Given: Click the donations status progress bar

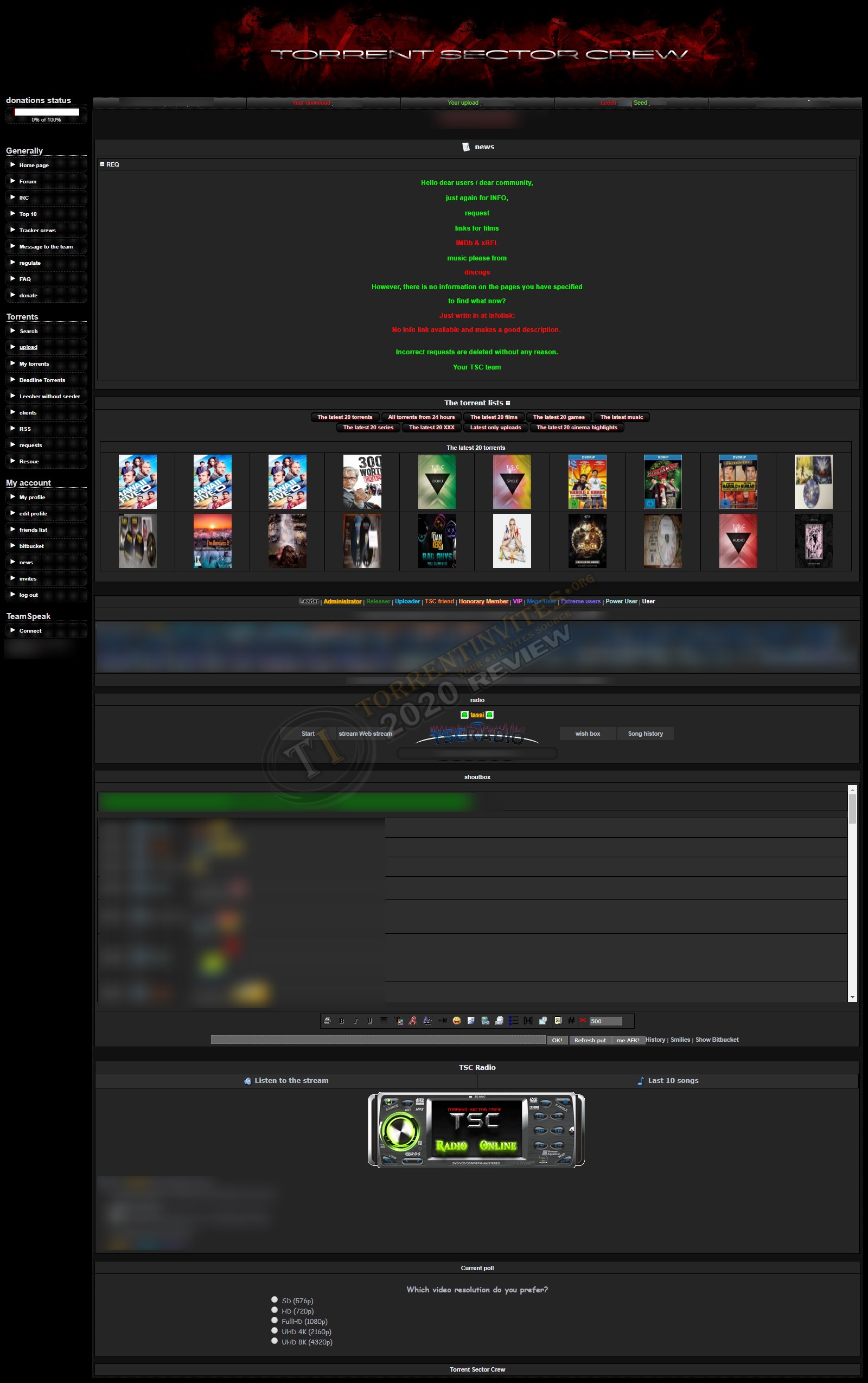Looking at the screenshot, I should tap(47, 112).
